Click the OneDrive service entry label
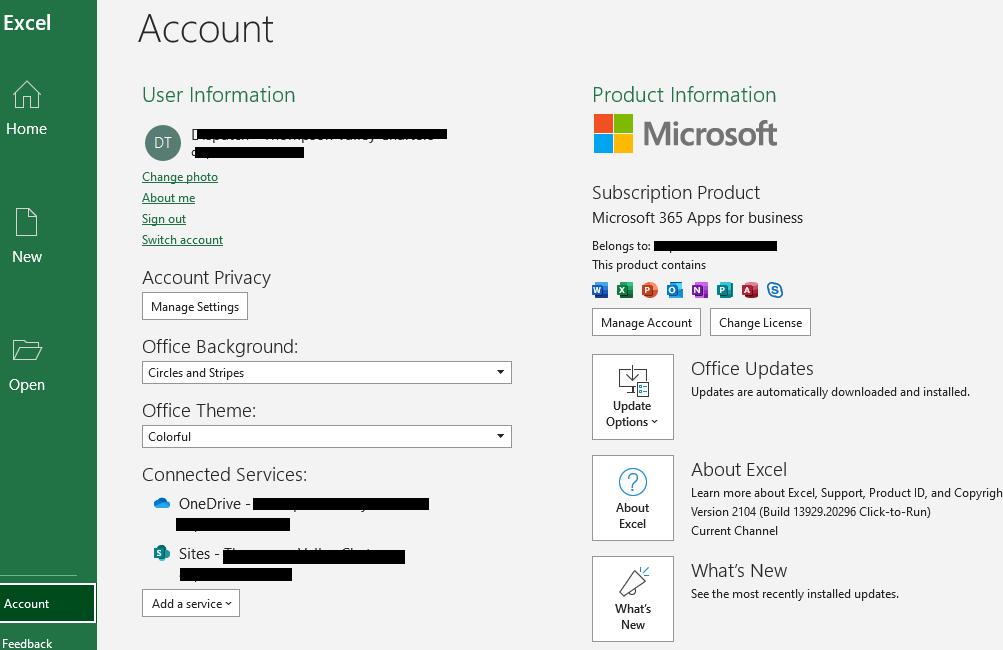The height and width of the screenshot is (650, 1003). tap(214, 504)
